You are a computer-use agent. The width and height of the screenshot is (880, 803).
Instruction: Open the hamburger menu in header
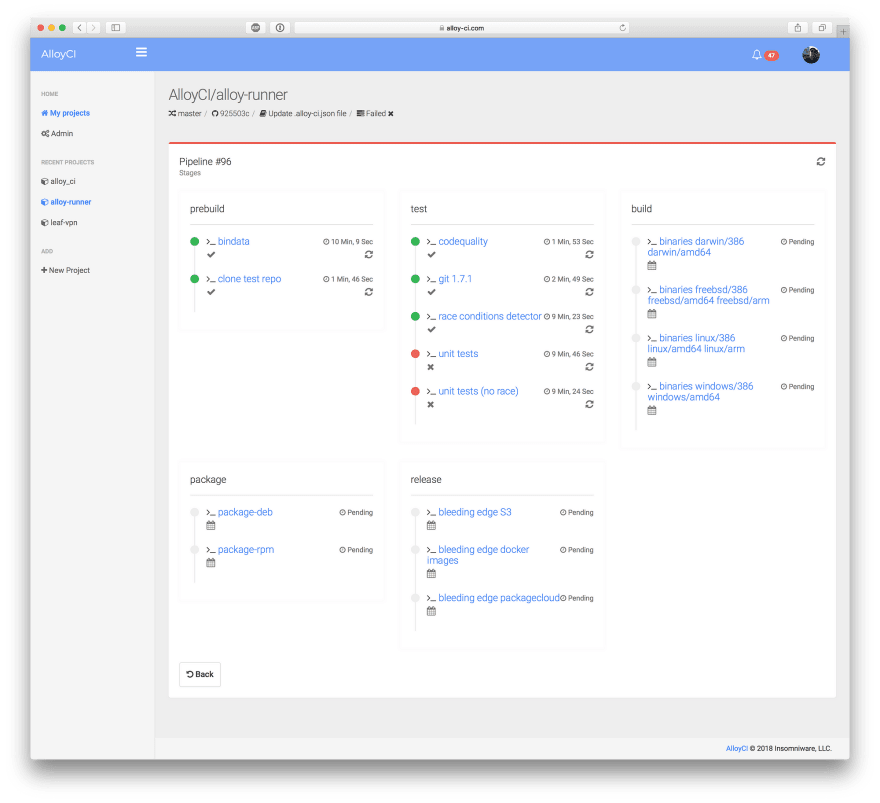point(141,52)
